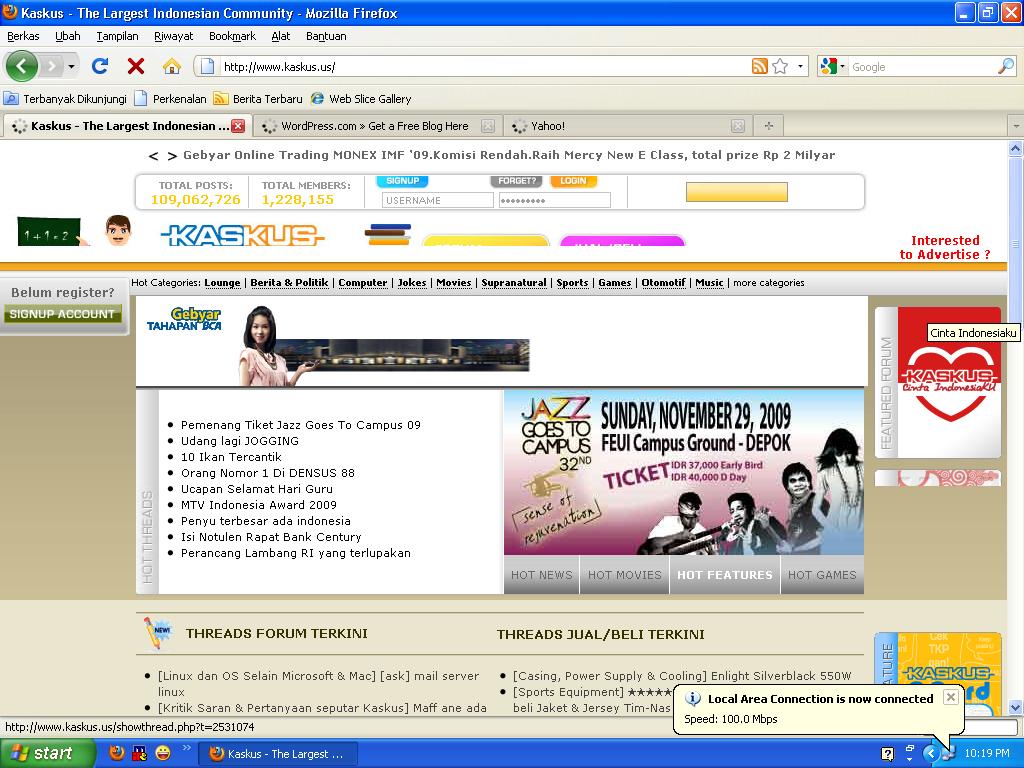This screenshot has height=768, width=1024.
Task: Open thread Udang lagi JOGGING
Action: (x=240, y=441)
